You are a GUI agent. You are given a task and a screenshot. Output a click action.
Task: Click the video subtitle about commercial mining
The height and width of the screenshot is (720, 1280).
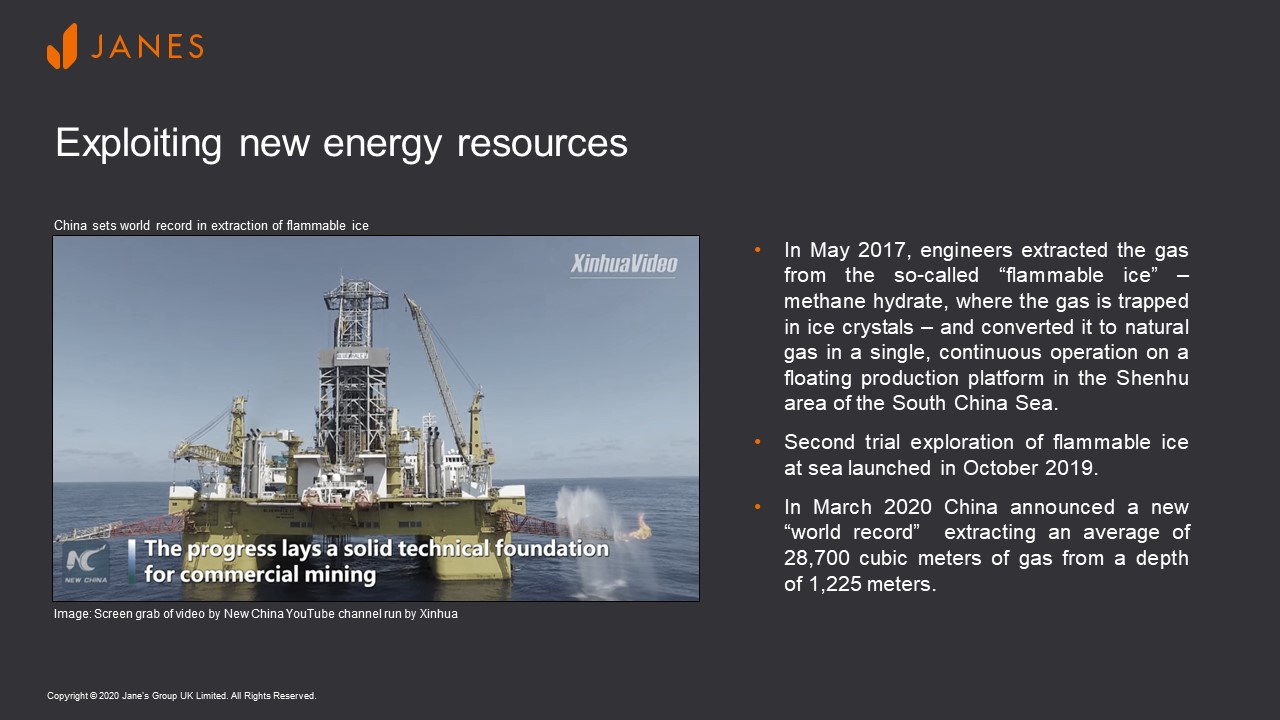(376, 562)
